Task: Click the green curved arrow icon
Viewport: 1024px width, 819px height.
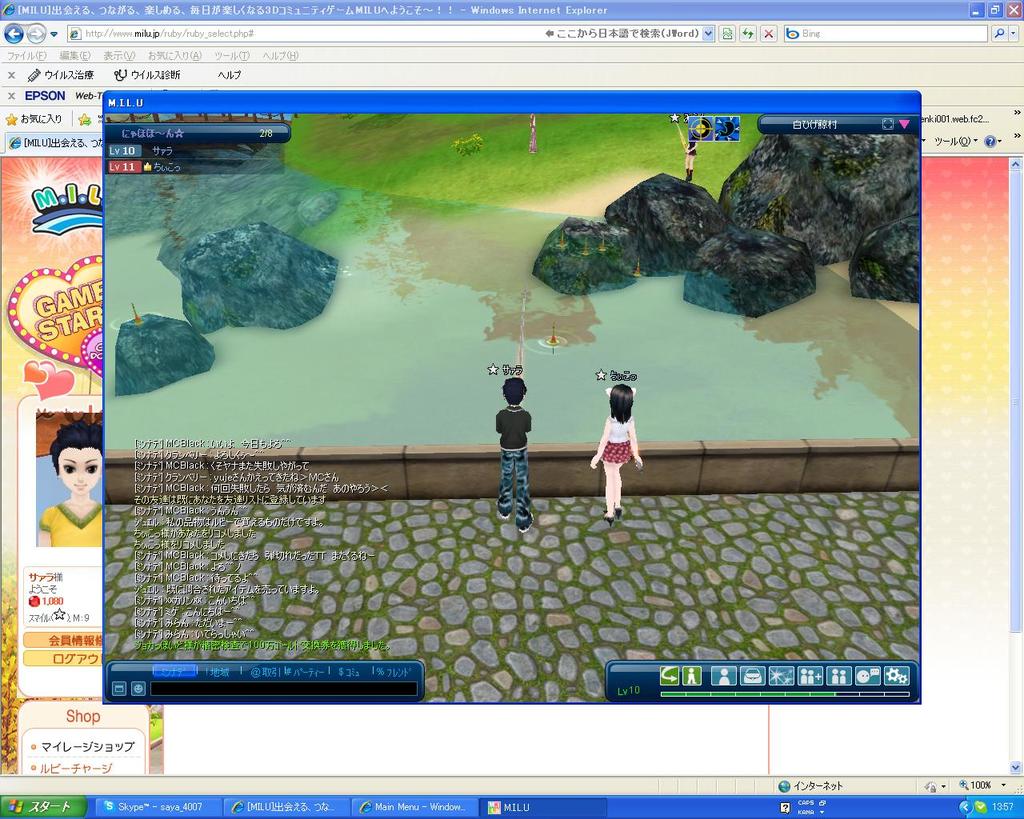Action: [x=669, y=676]
